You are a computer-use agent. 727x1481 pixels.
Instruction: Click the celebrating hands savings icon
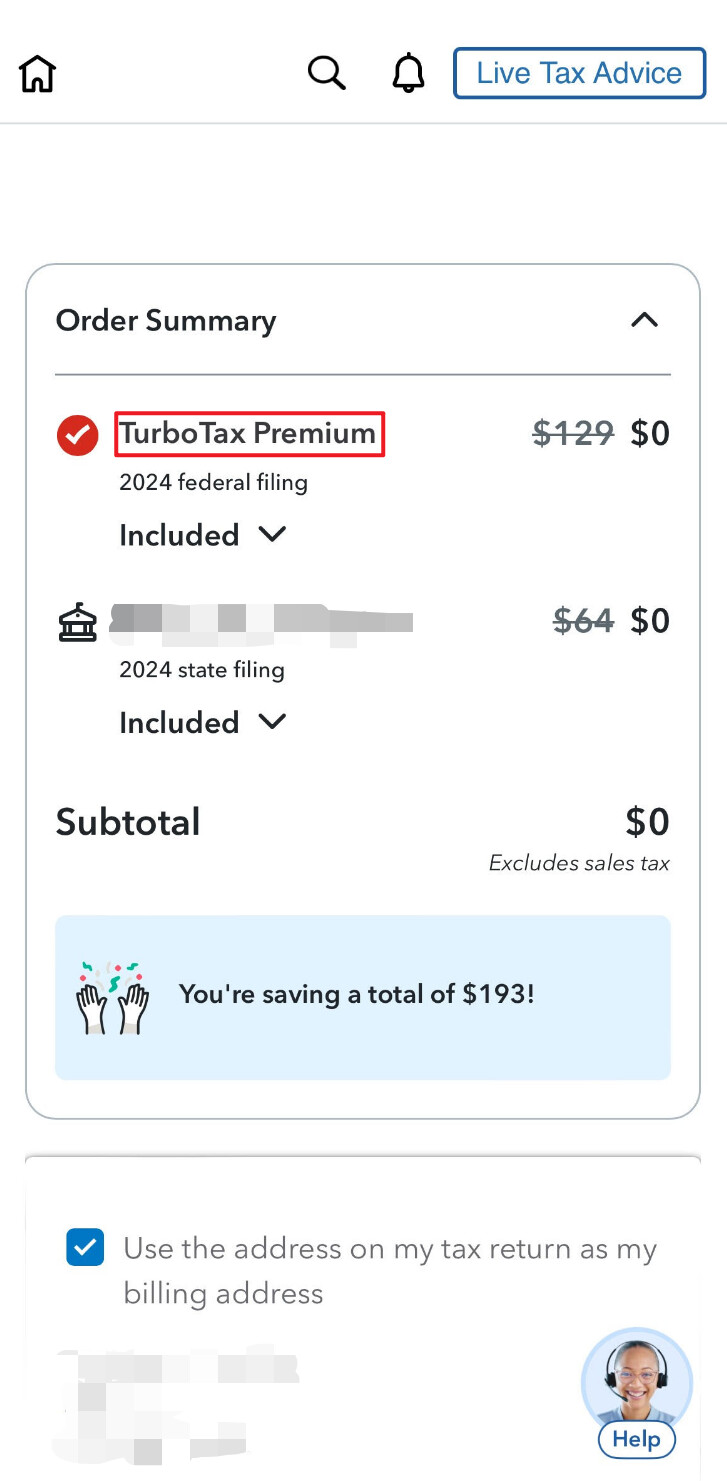(x=112, y=997)
